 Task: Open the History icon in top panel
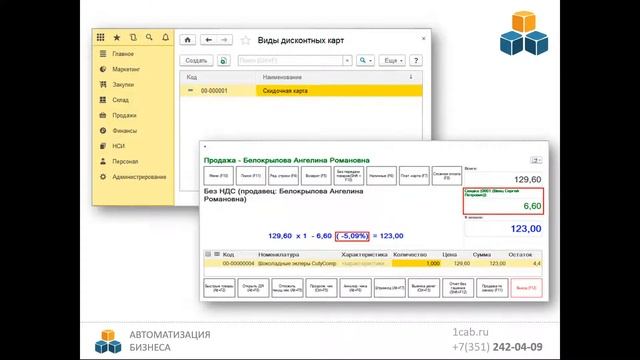click(x=133, y=38)
